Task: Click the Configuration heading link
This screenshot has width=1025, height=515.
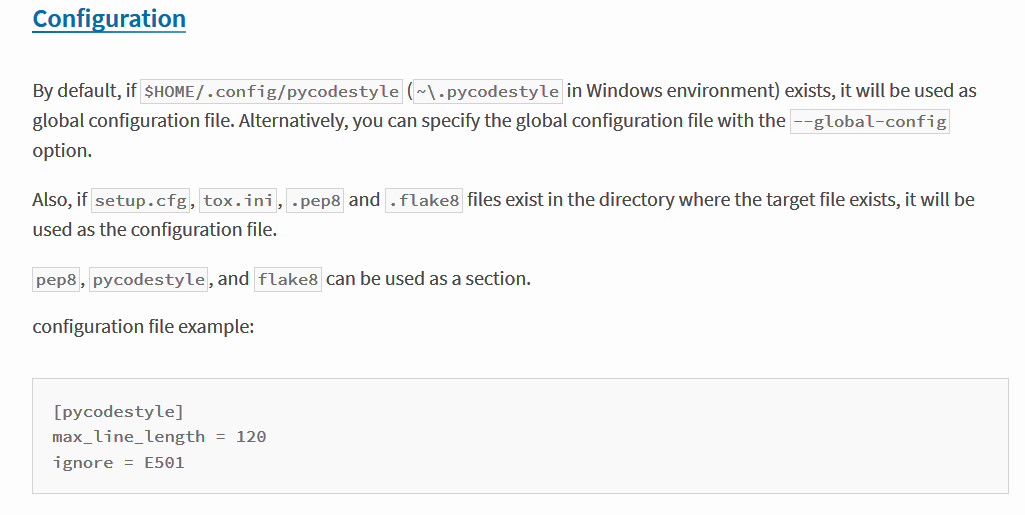Action: pos(109,19)
